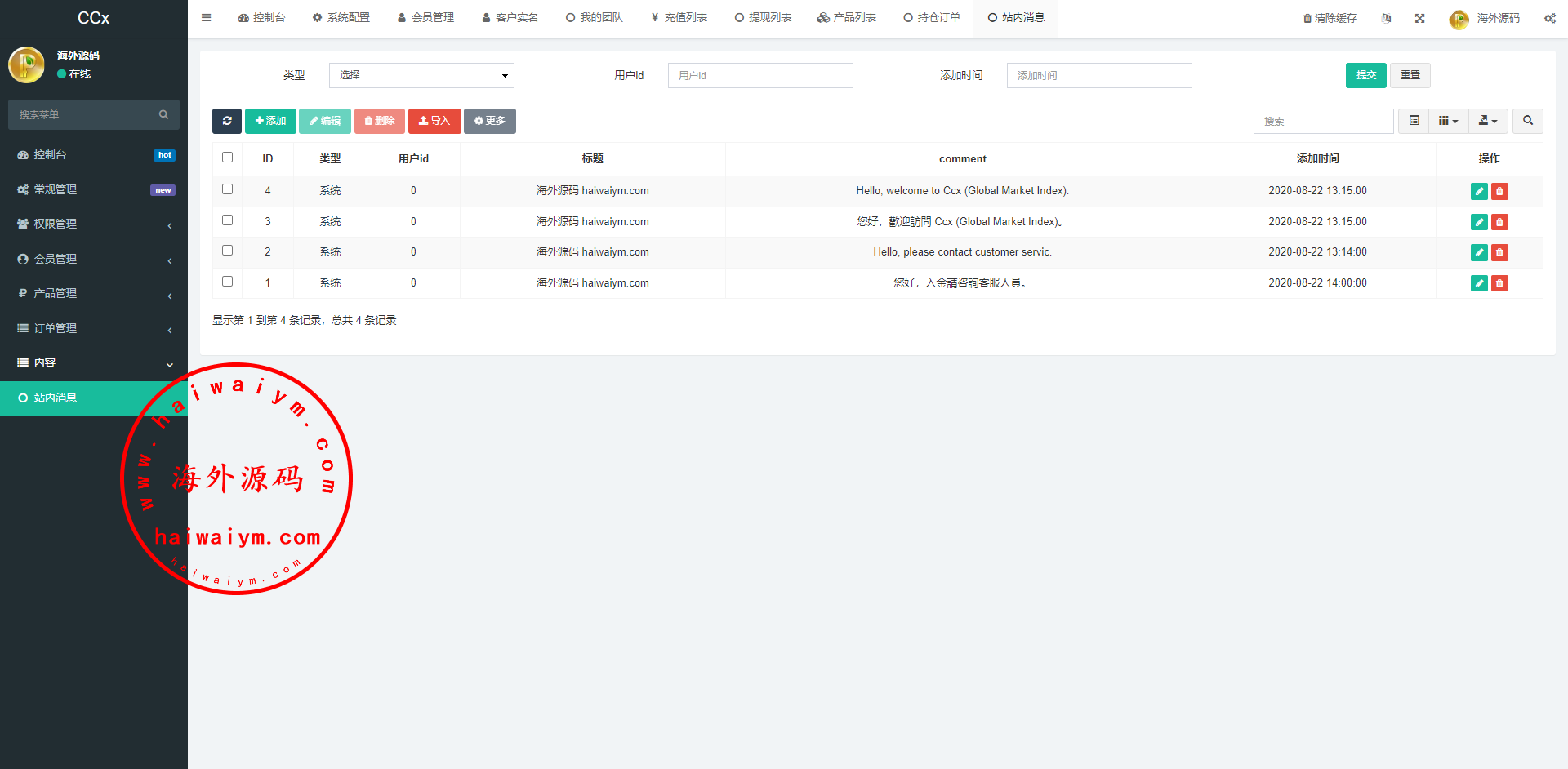Open the columns grid dropdown
Viewport: 1568px width, 769px height.
[1447, 121]
